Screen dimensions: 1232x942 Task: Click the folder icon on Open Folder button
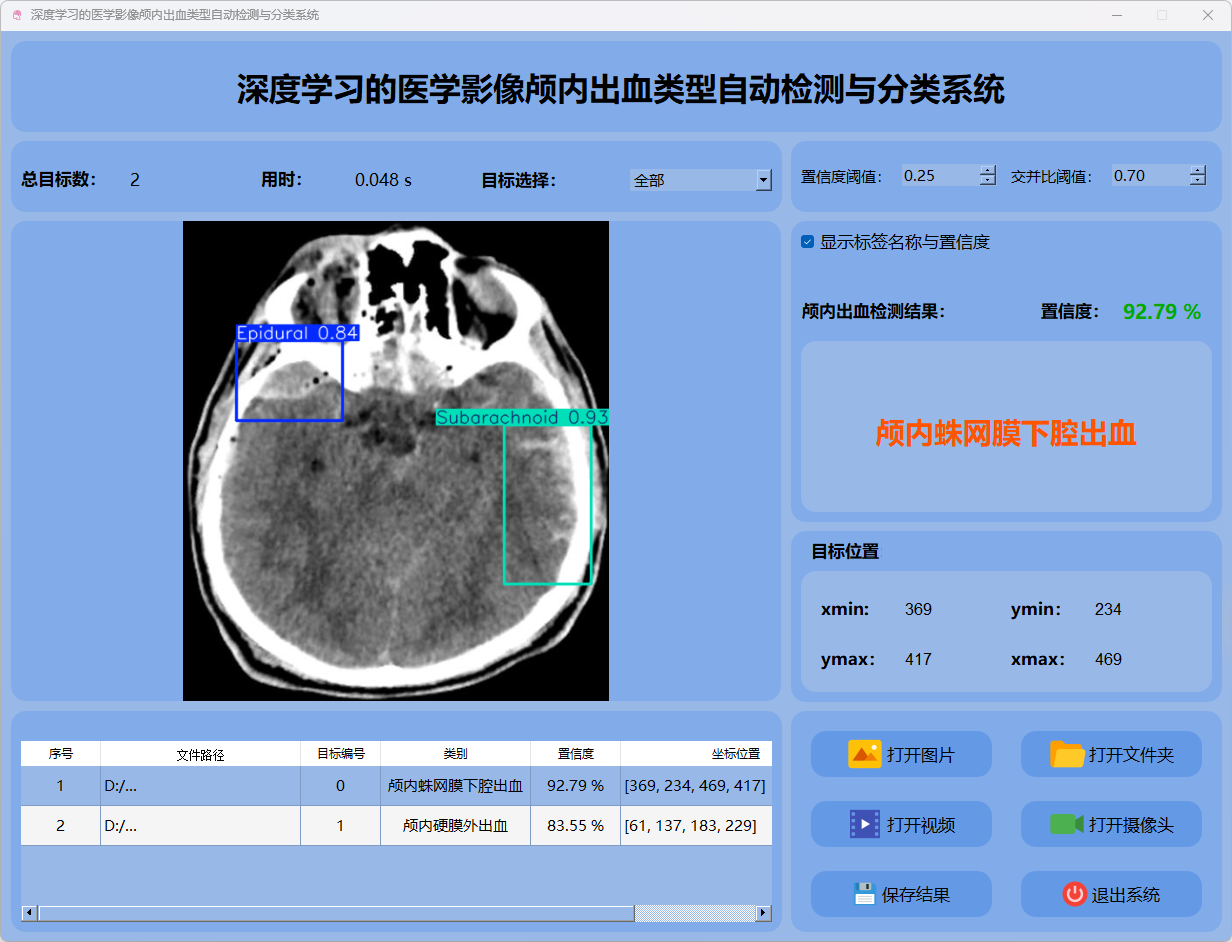point(1067,754)
